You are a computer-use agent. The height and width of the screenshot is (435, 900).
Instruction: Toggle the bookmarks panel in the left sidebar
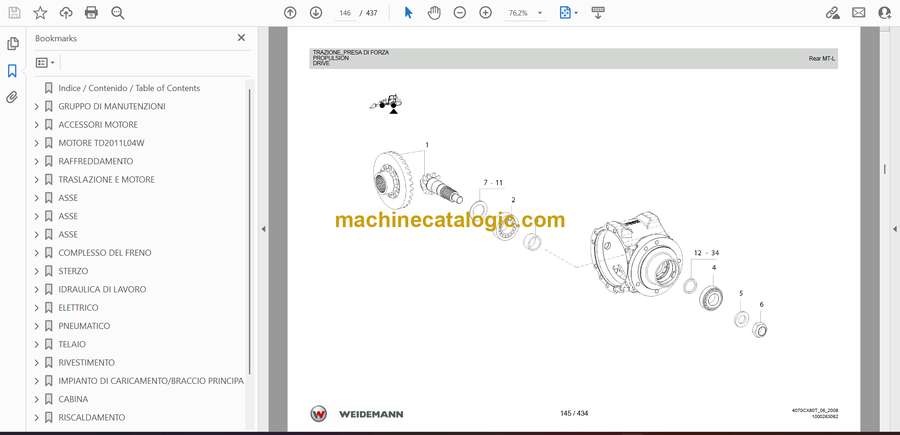click(x=12, y=71)
